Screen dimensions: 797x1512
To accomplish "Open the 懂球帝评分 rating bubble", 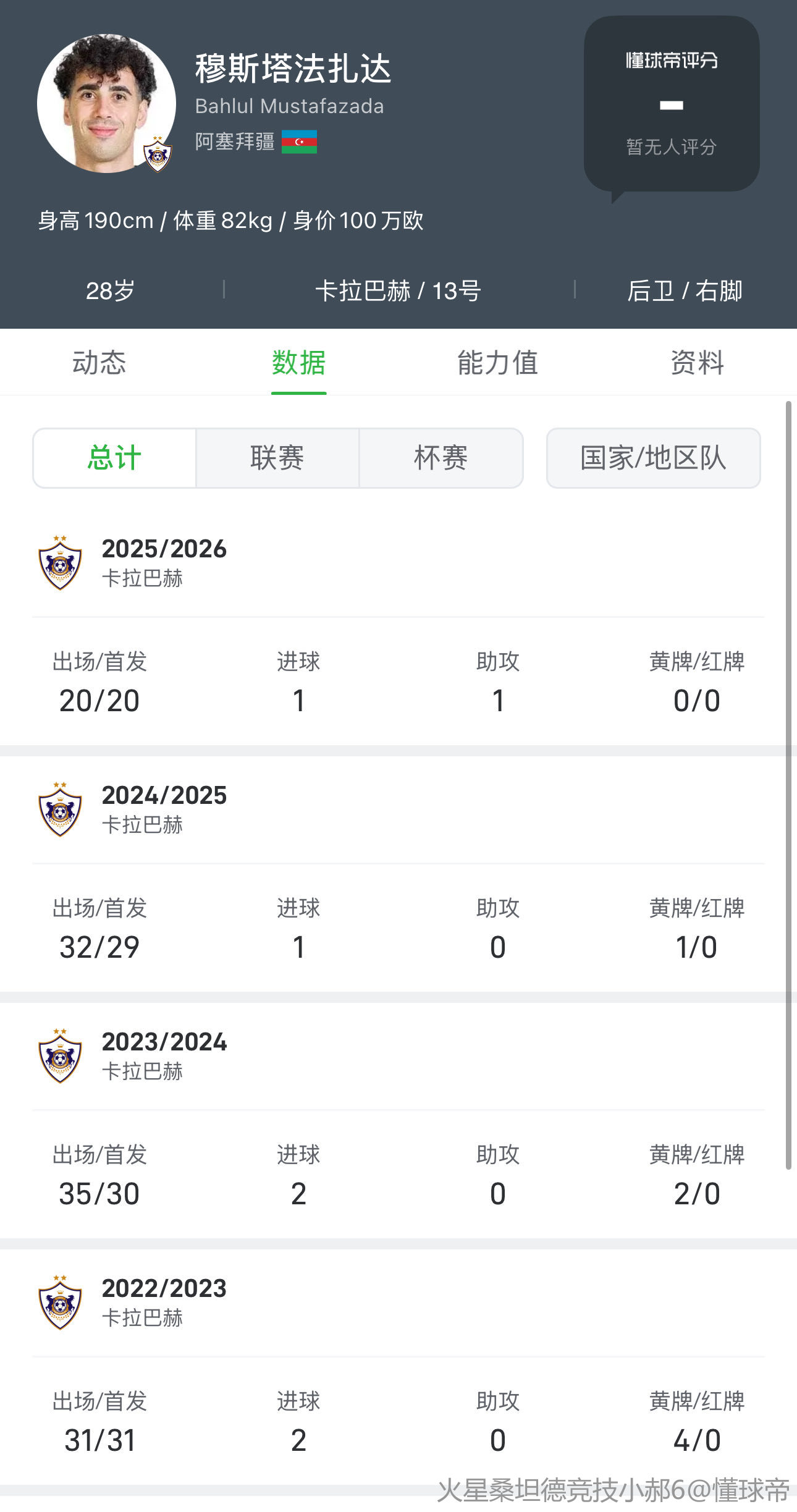I will pos(672,103).
